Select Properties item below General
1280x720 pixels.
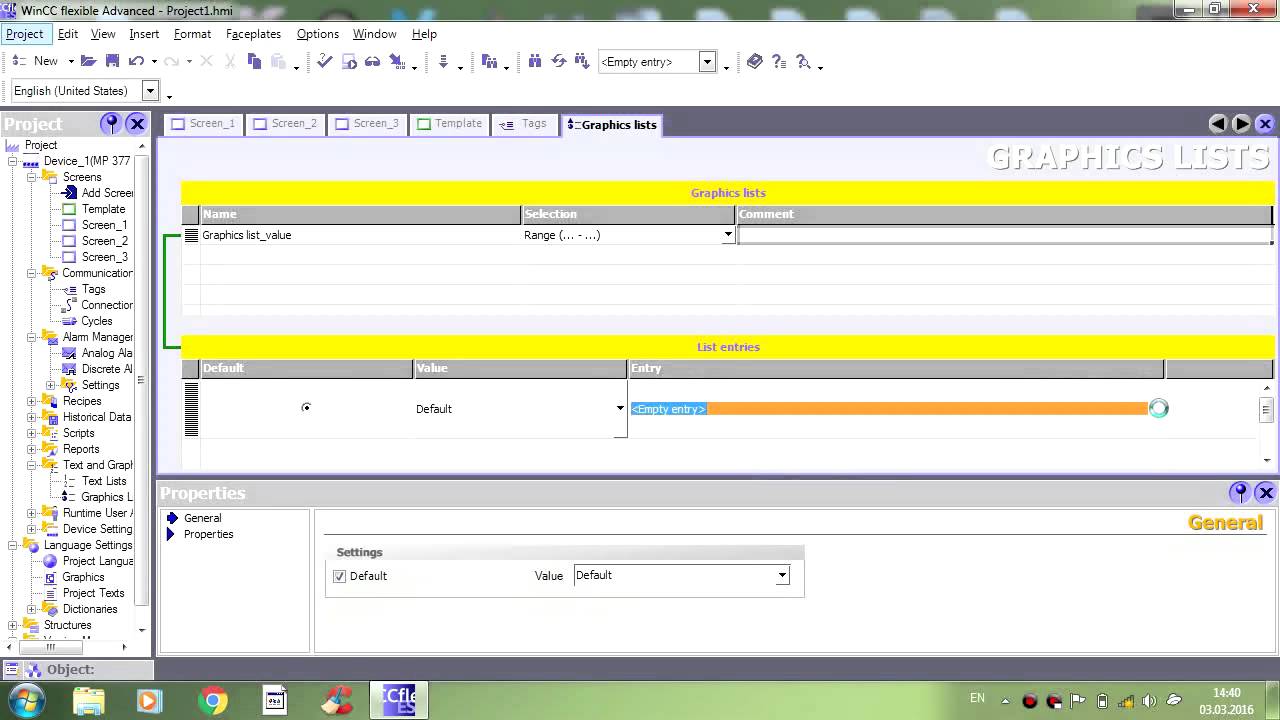pos(208,534)
